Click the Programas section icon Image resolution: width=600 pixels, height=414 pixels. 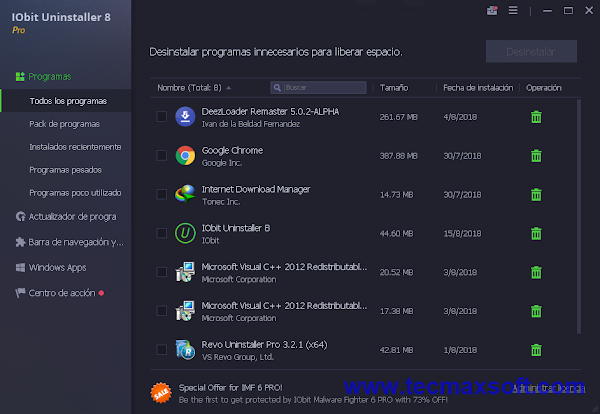[x=20, y=77]
